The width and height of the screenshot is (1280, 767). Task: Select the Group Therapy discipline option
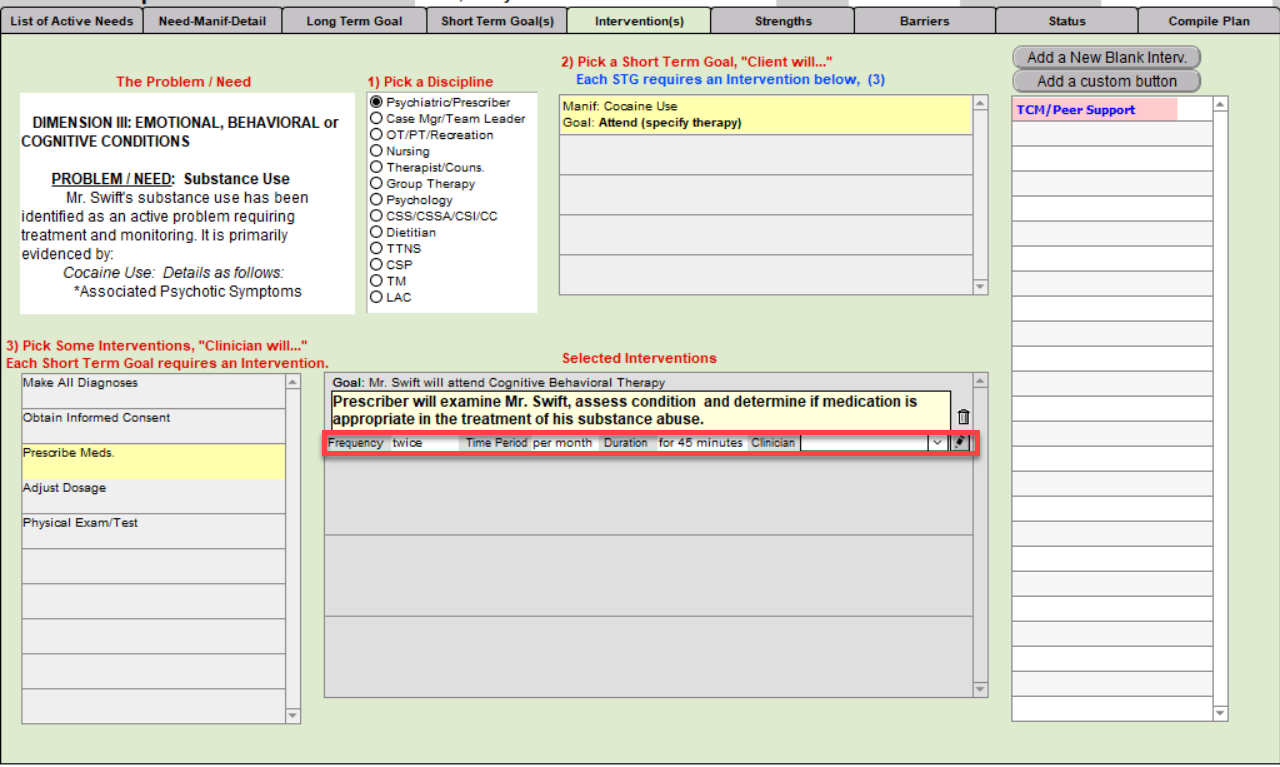click(377, 184)
